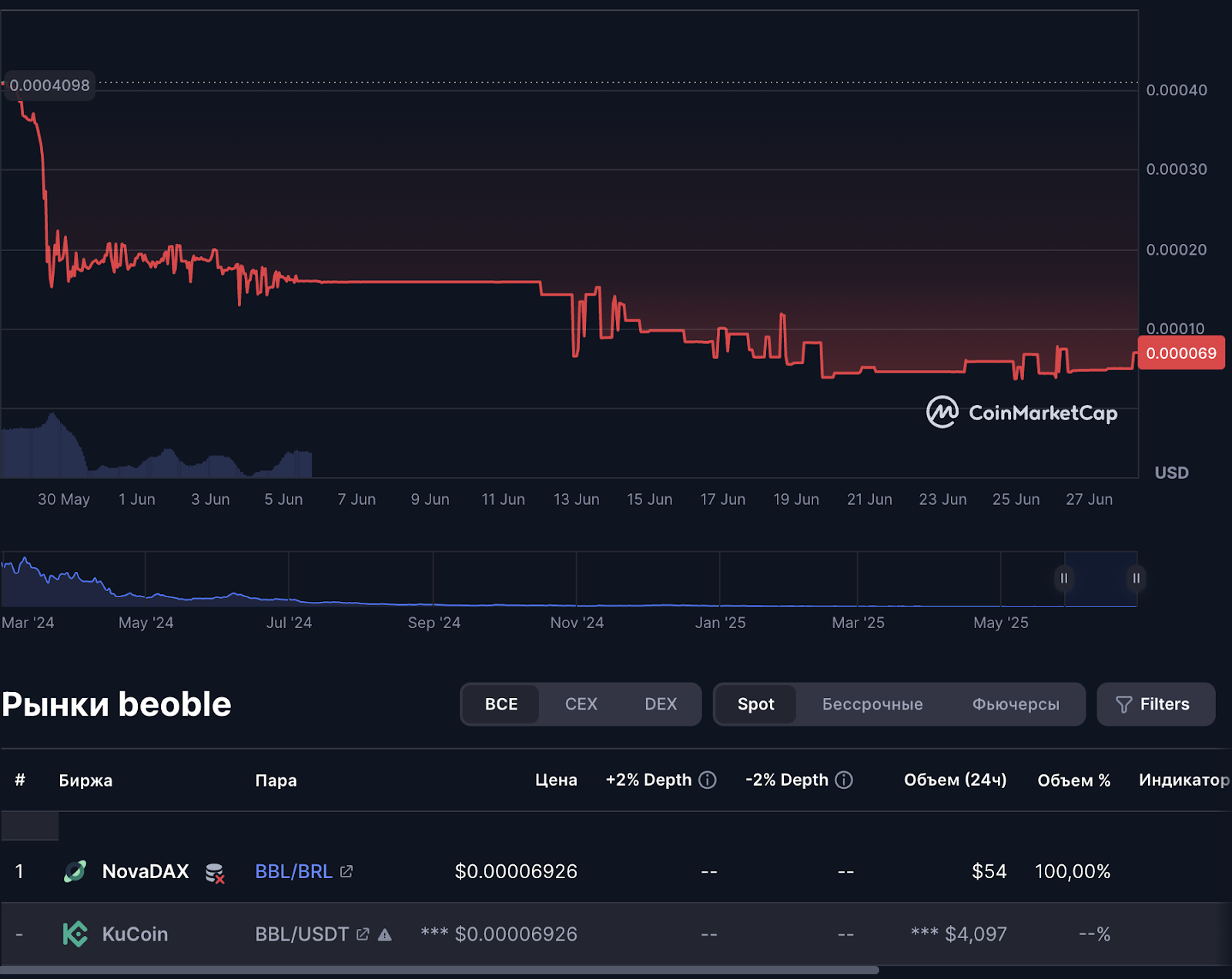Click the 0.0004098 starting price label
The height and width of the screenshot is (979, 1232).
[49, 85]
